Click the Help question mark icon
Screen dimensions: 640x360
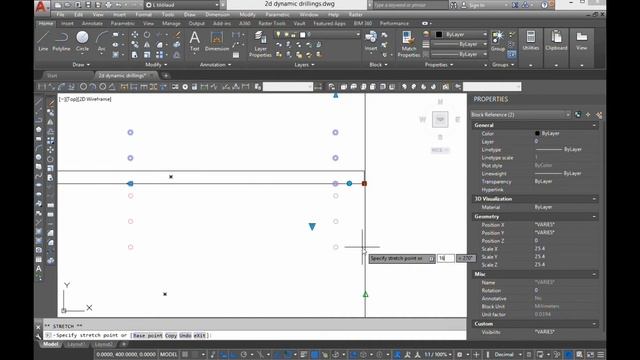click(544, 5)
